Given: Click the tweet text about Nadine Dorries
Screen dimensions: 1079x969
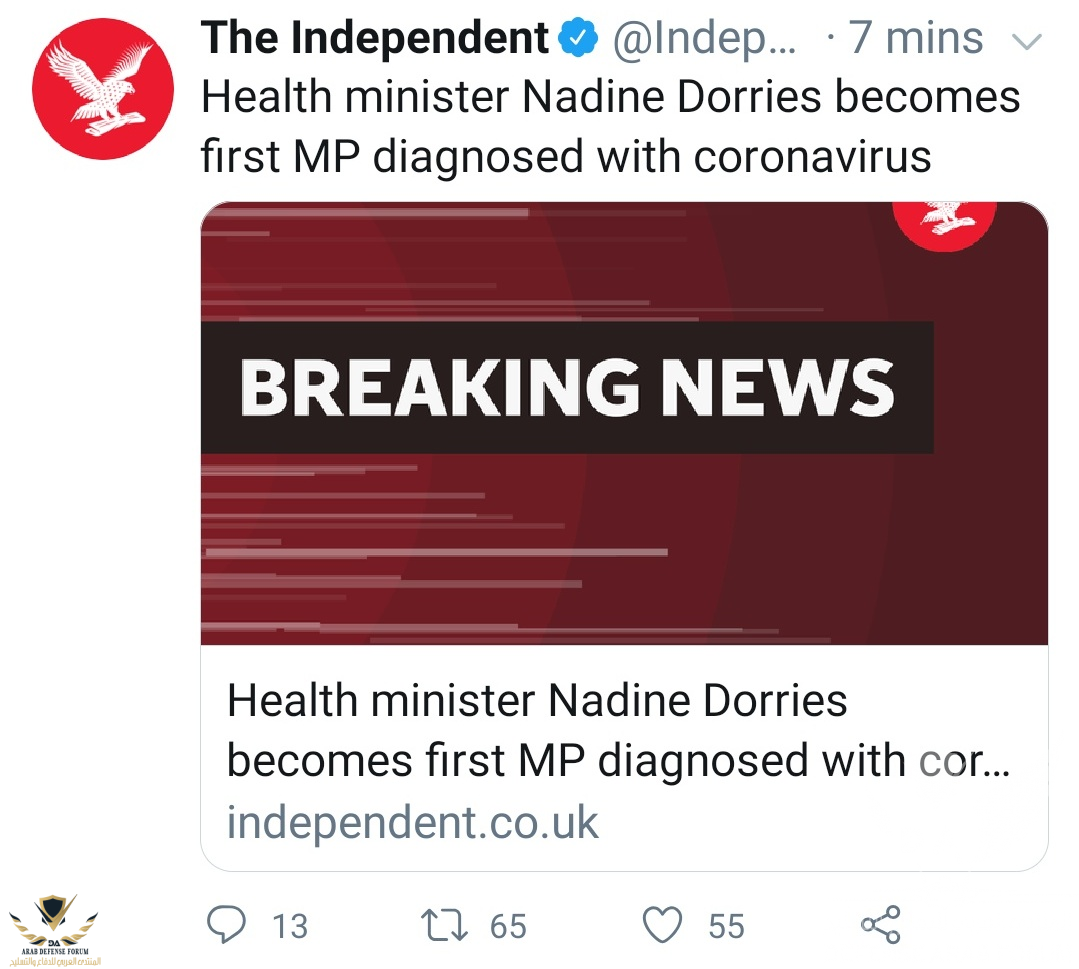Looking at the screenshot, I should click(610, 126).
